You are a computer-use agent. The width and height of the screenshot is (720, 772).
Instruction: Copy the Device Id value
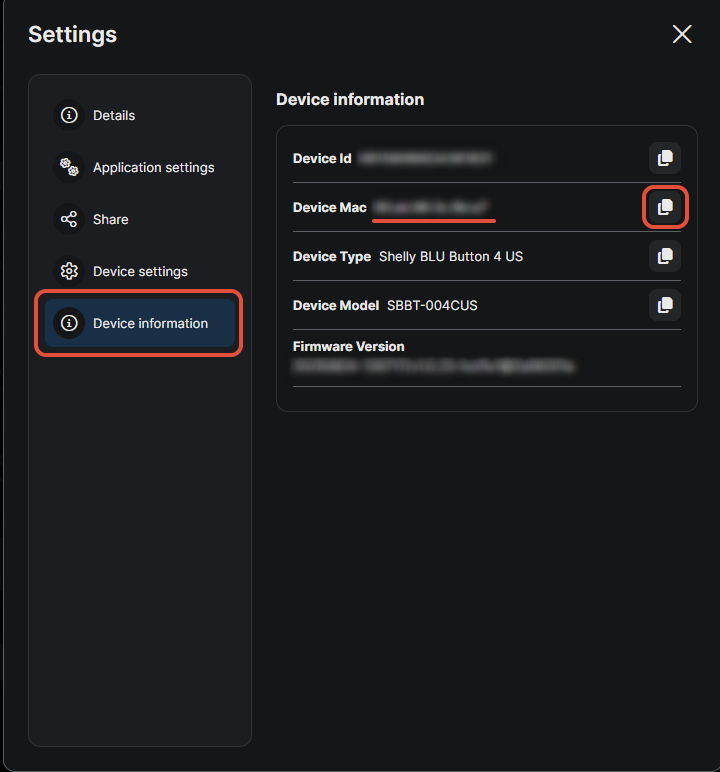tap(664, 158)
